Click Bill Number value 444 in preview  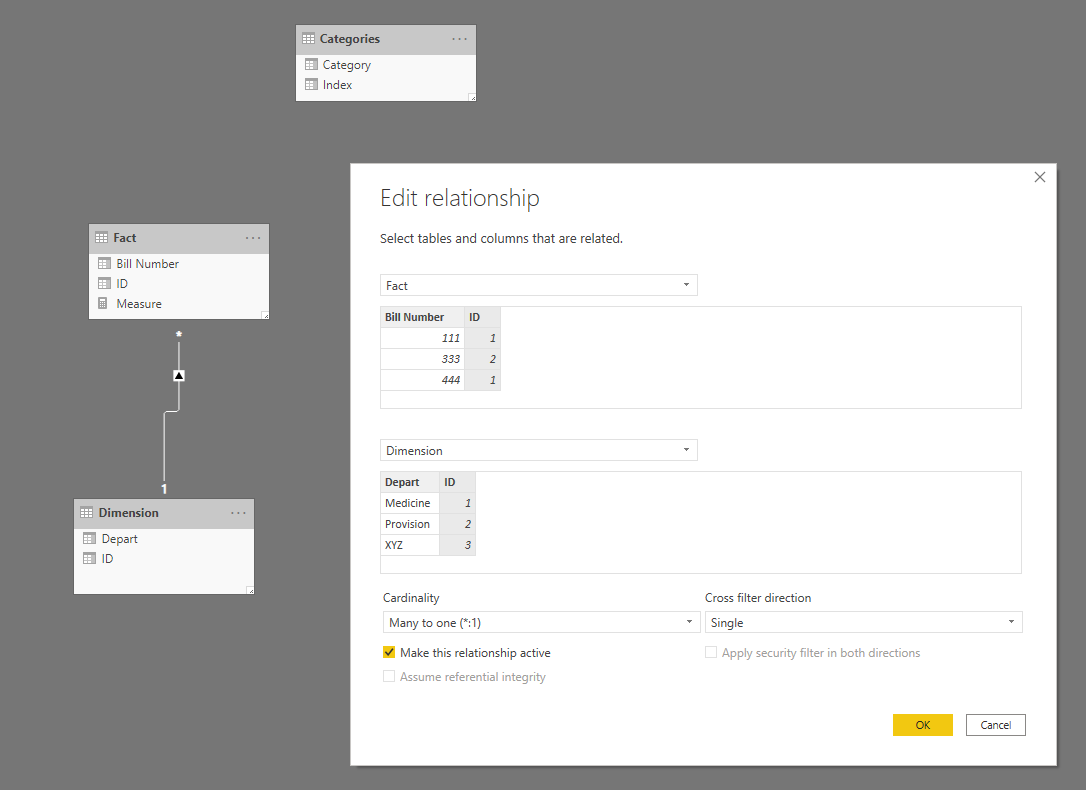(422, 379)
